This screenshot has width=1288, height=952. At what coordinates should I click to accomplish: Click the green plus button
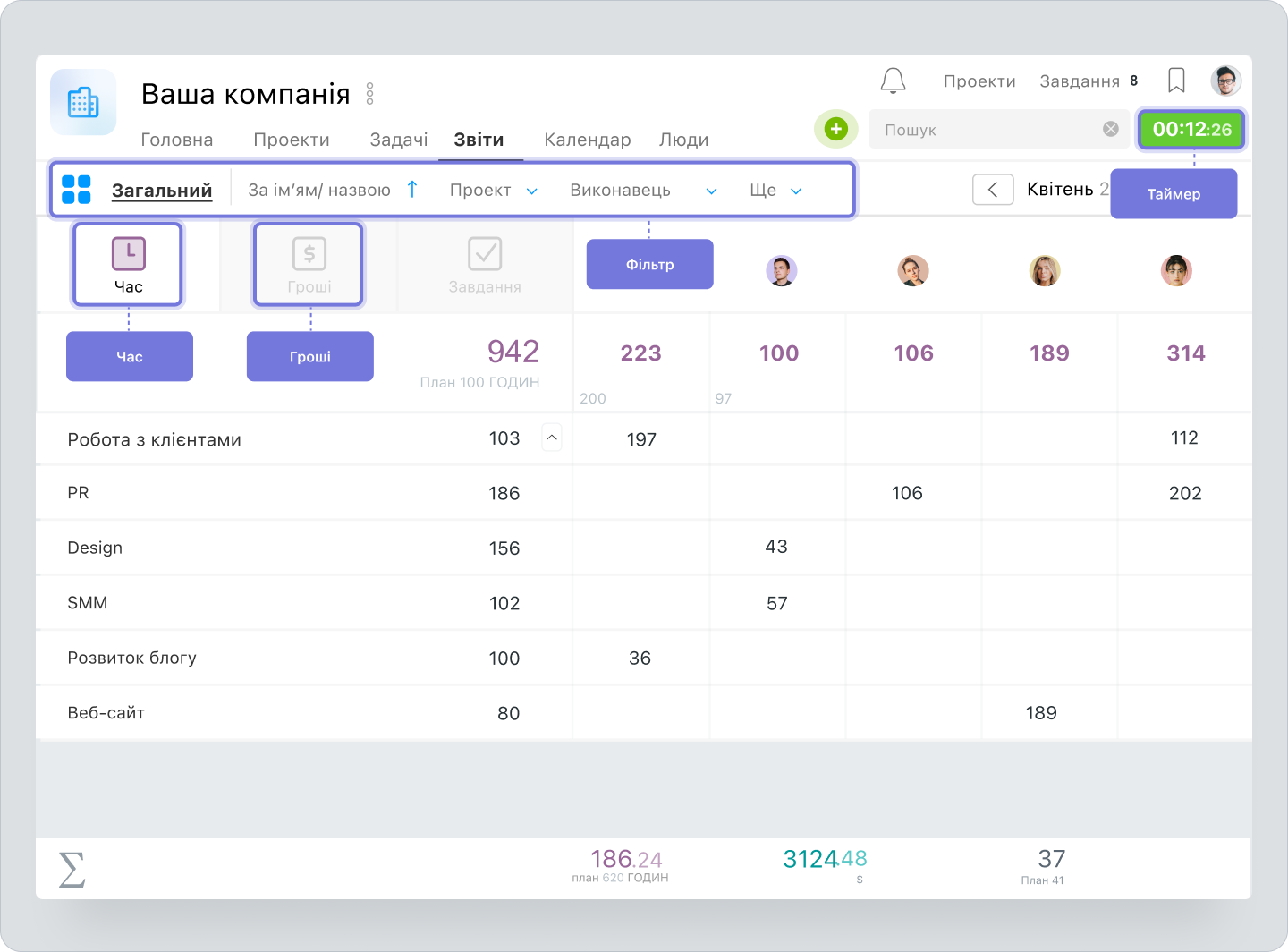coord(835,129)
